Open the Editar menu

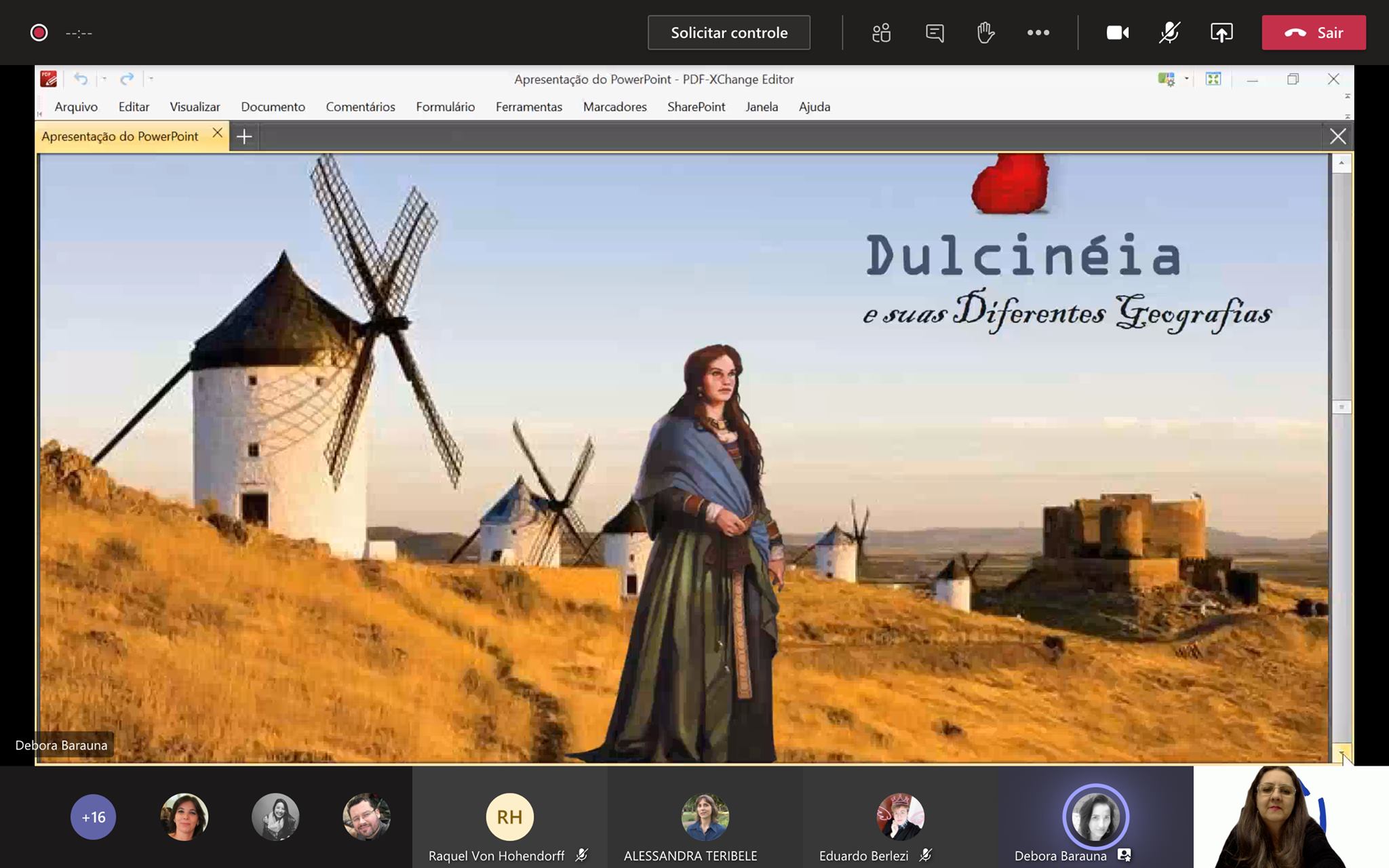[x=134, y=106]
